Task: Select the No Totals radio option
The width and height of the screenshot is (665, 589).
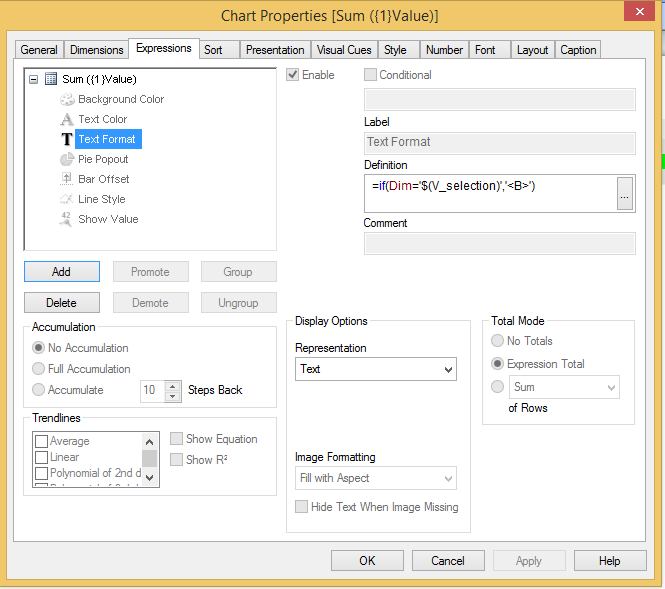Action: coord(497,341)
